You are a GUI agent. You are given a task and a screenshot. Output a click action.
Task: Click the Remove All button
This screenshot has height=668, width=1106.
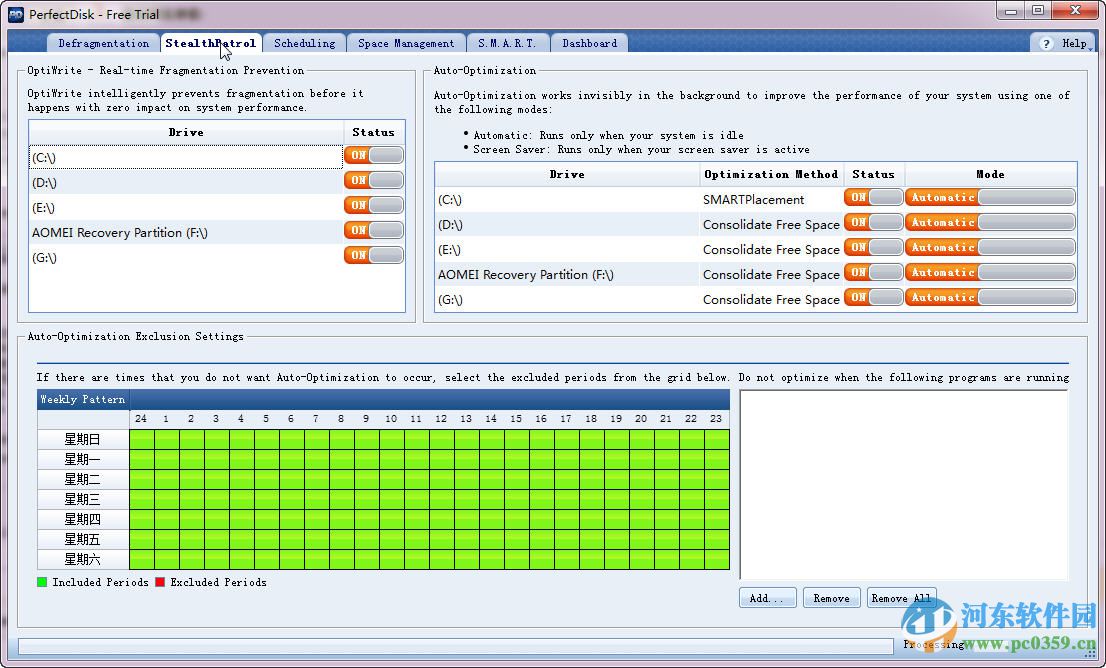[x=901, y=598]
